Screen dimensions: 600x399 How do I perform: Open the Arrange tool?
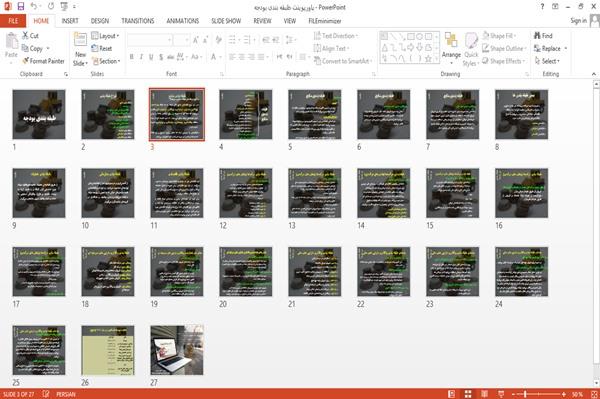[451, 48]
